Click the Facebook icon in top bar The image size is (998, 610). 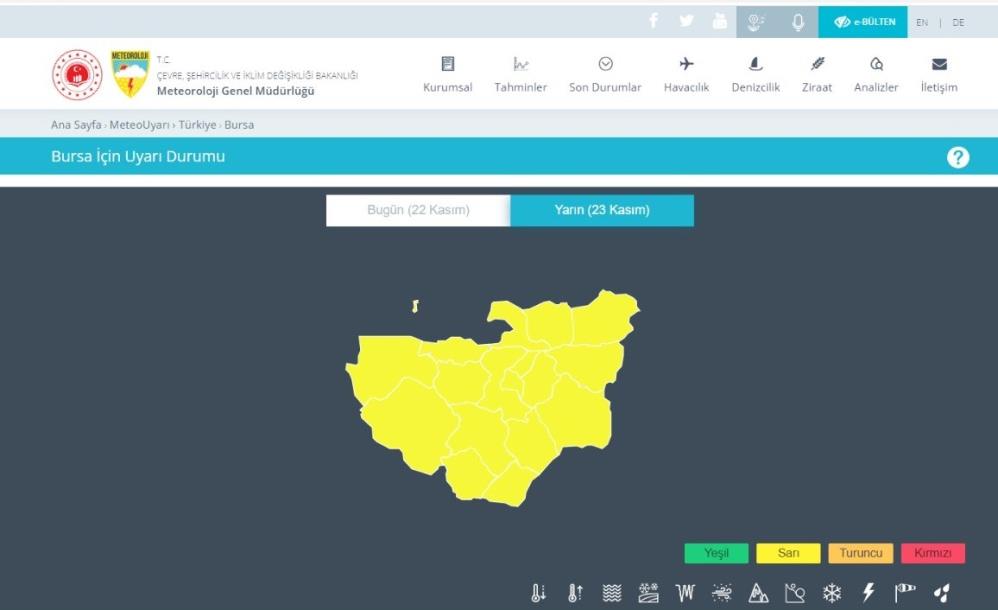(653, 21)
